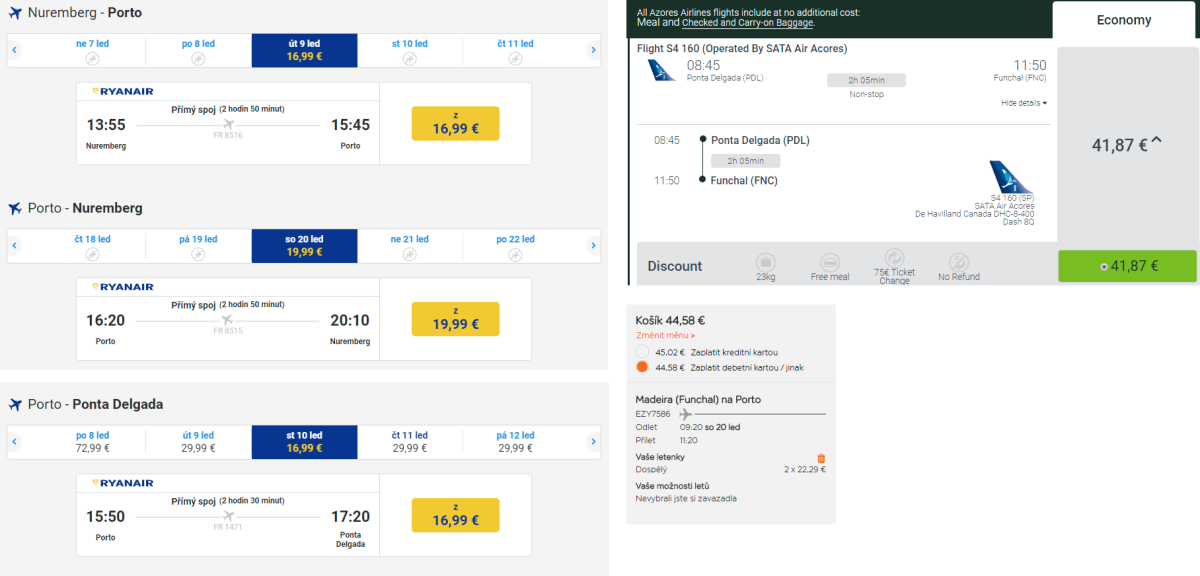The height and width of the screenshot is (576, 1200).
Task: Switch to the Economy tab
Action: (1124, 20)
